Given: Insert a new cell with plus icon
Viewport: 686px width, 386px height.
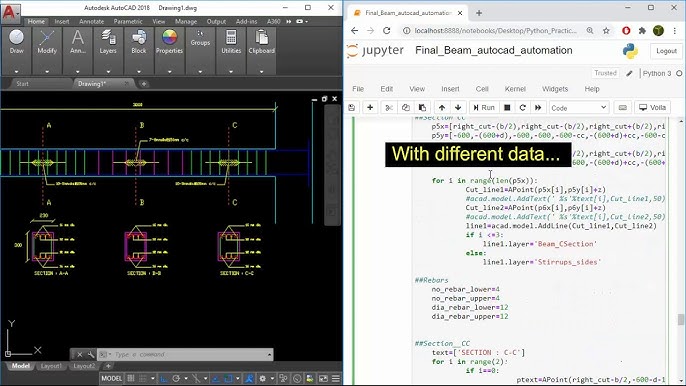Looking at the screenshot, I should pyautogui.click(x=370, y=107).
